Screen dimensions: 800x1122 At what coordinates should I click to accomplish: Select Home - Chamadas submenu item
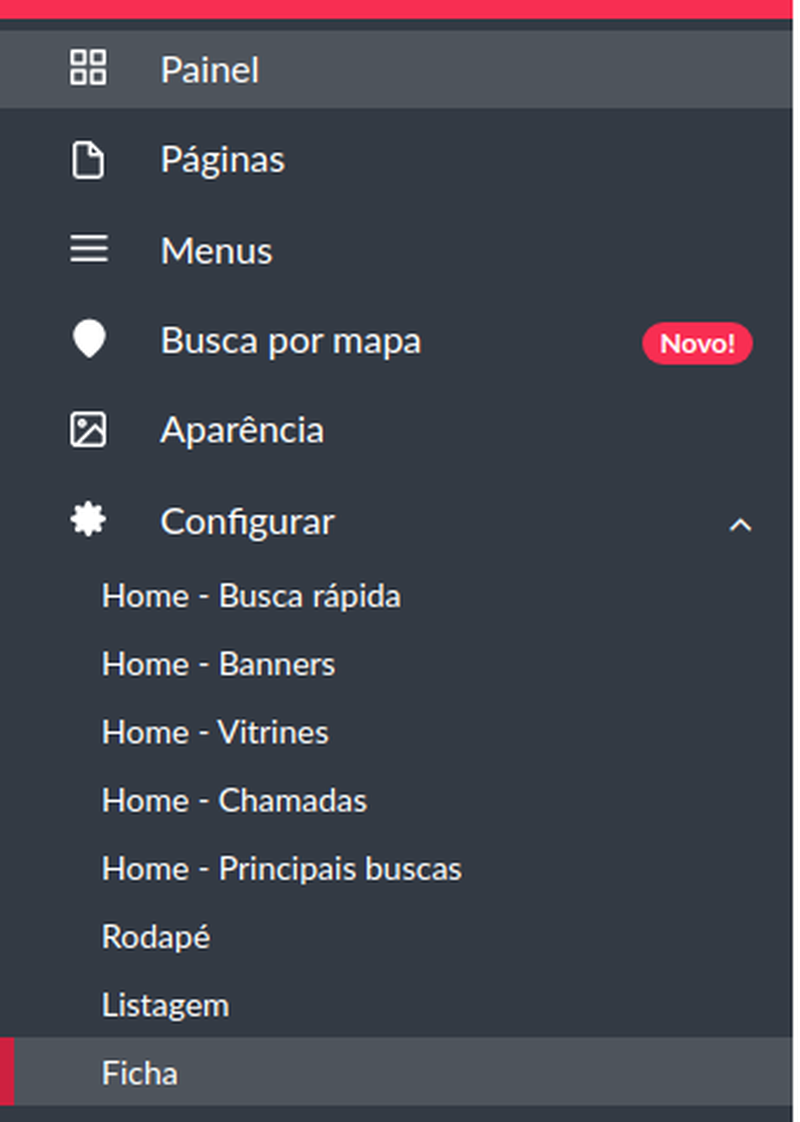(234, 801)
